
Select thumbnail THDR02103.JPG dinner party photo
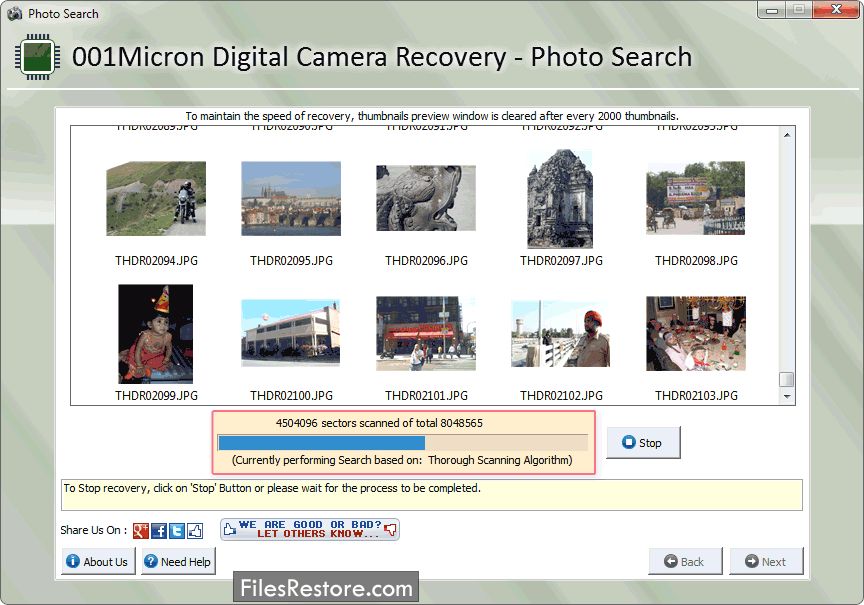(x=696, y=333)
